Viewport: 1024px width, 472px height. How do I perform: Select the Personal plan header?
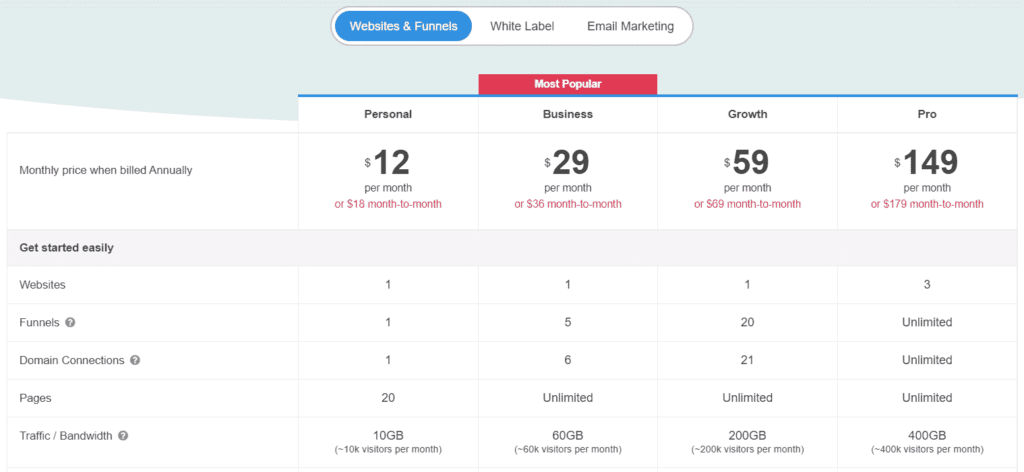(388, 114)
